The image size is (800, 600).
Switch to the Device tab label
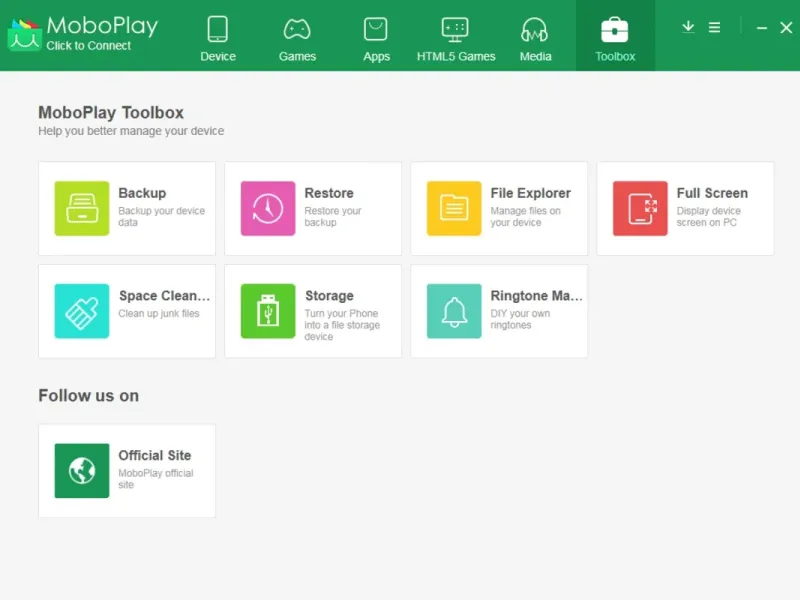pyautogui.click(x=218, y=56)
